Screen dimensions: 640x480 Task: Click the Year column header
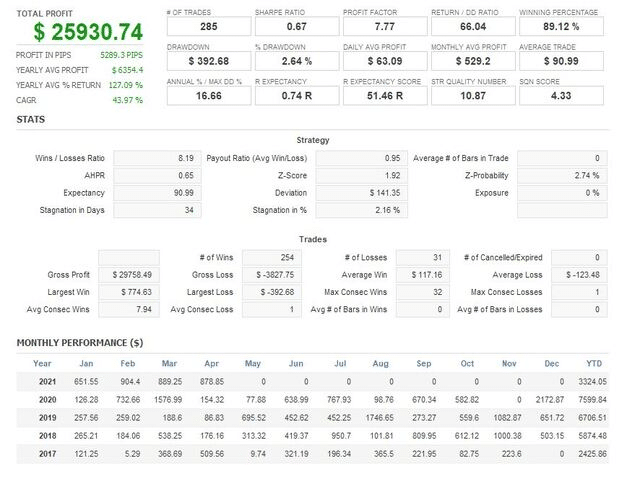(x=42, y=363)
